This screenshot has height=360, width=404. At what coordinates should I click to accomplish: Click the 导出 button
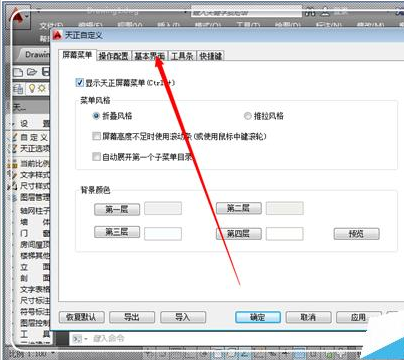pyautogui.click(x=132, y=317)
